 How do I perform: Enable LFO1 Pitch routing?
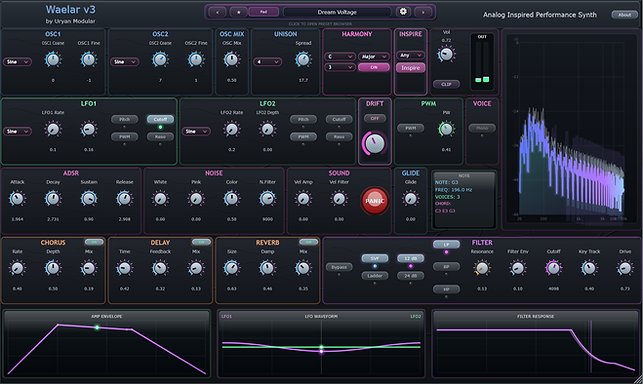[124, 119]
